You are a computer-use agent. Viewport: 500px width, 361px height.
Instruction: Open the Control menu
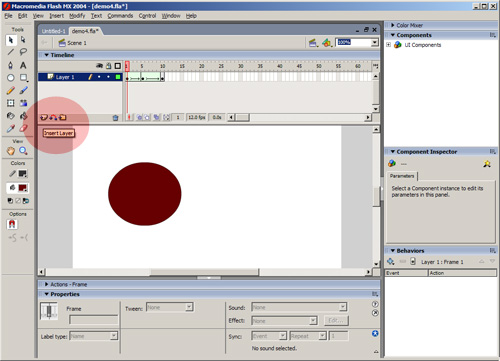tap(147, 16)
